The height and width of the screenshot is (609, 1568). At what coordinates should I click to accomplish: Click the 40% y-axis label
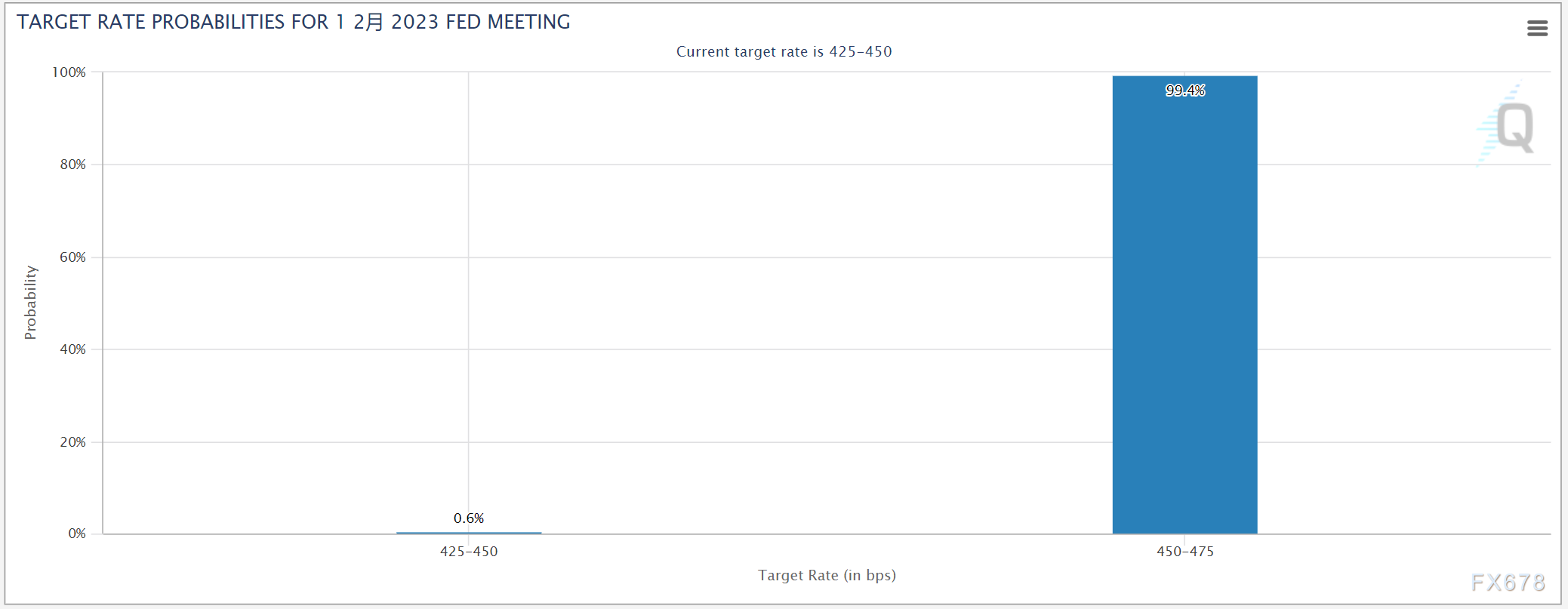pos(73,349)
